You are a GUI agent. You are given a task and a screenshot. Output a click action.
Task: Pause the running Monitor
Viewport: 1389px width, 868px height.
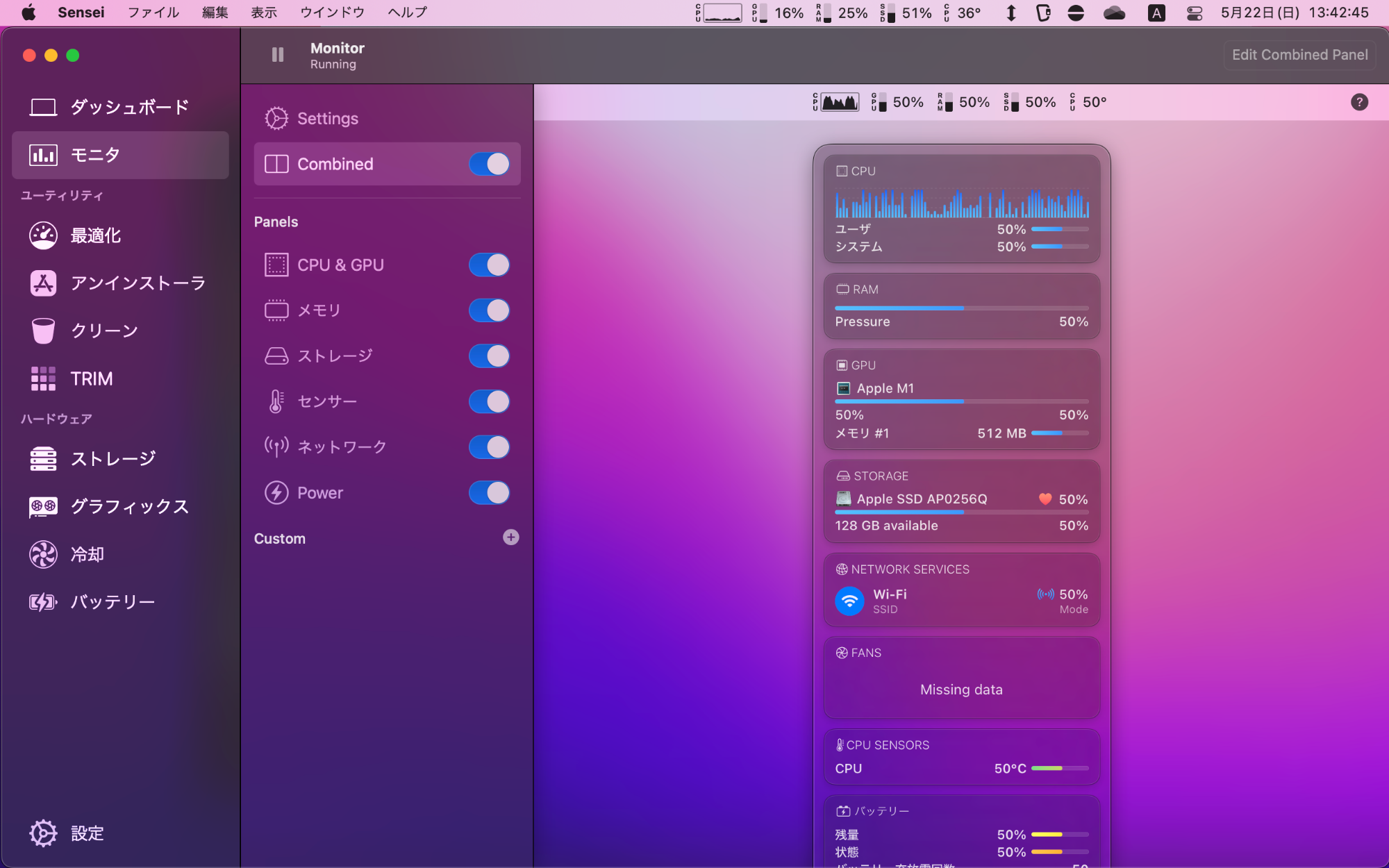[x=278, y=55]
